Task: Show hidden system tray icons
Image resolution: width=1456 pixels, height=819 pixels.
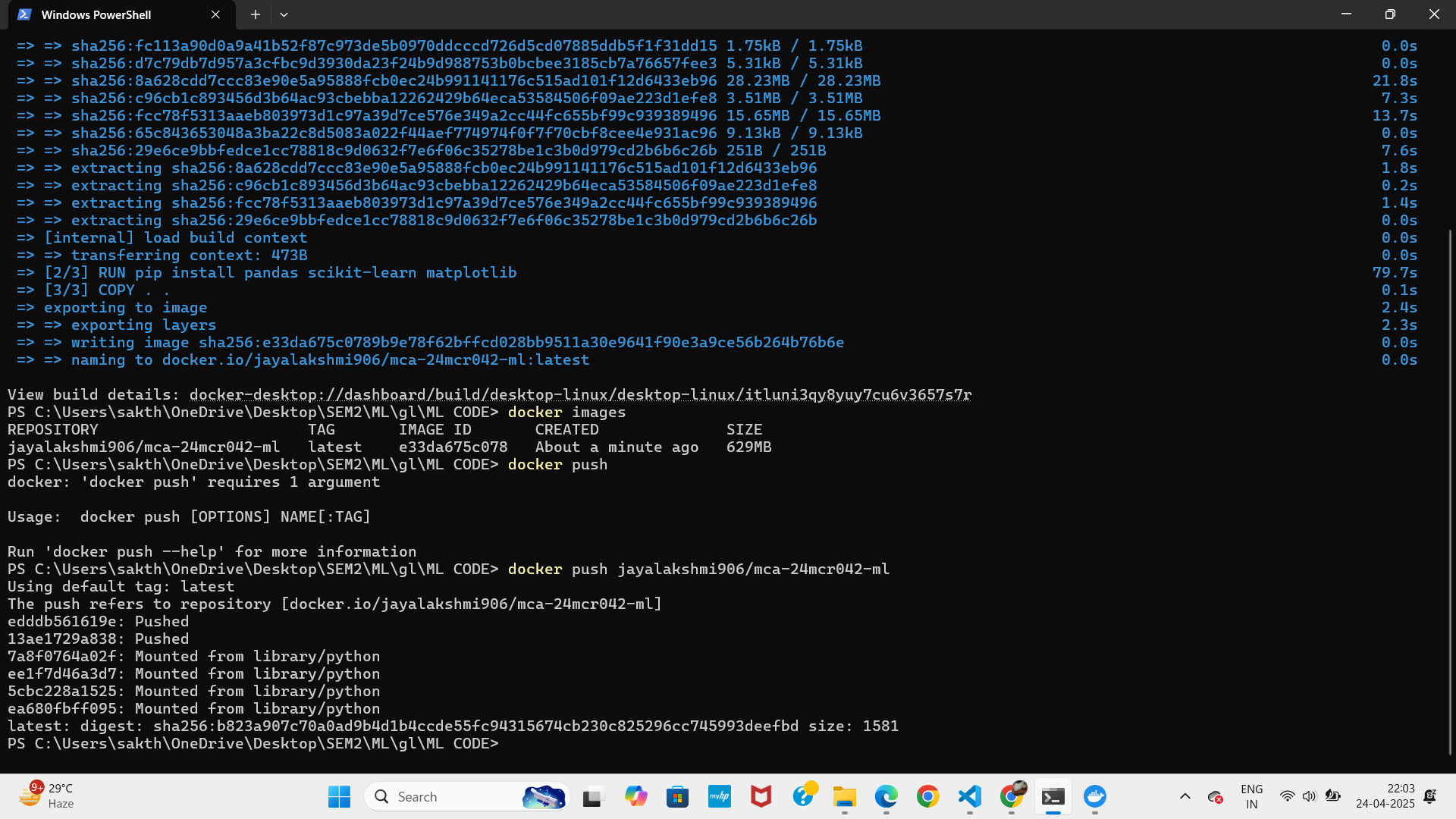Action: 1185,796
